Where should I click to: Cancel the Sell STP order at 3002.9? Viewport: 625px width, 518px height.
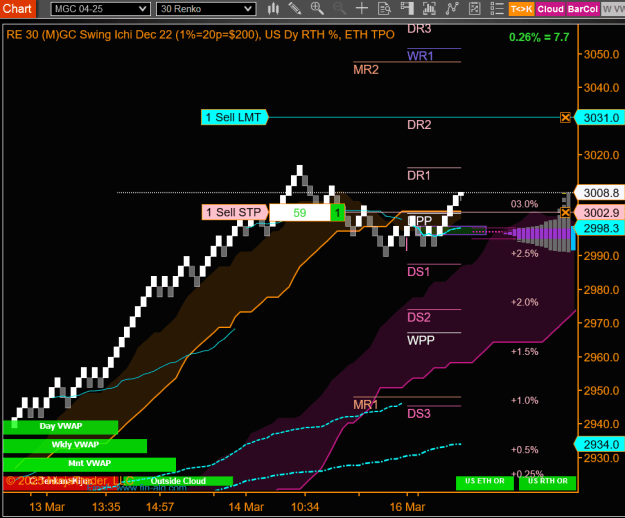(565, 212)
